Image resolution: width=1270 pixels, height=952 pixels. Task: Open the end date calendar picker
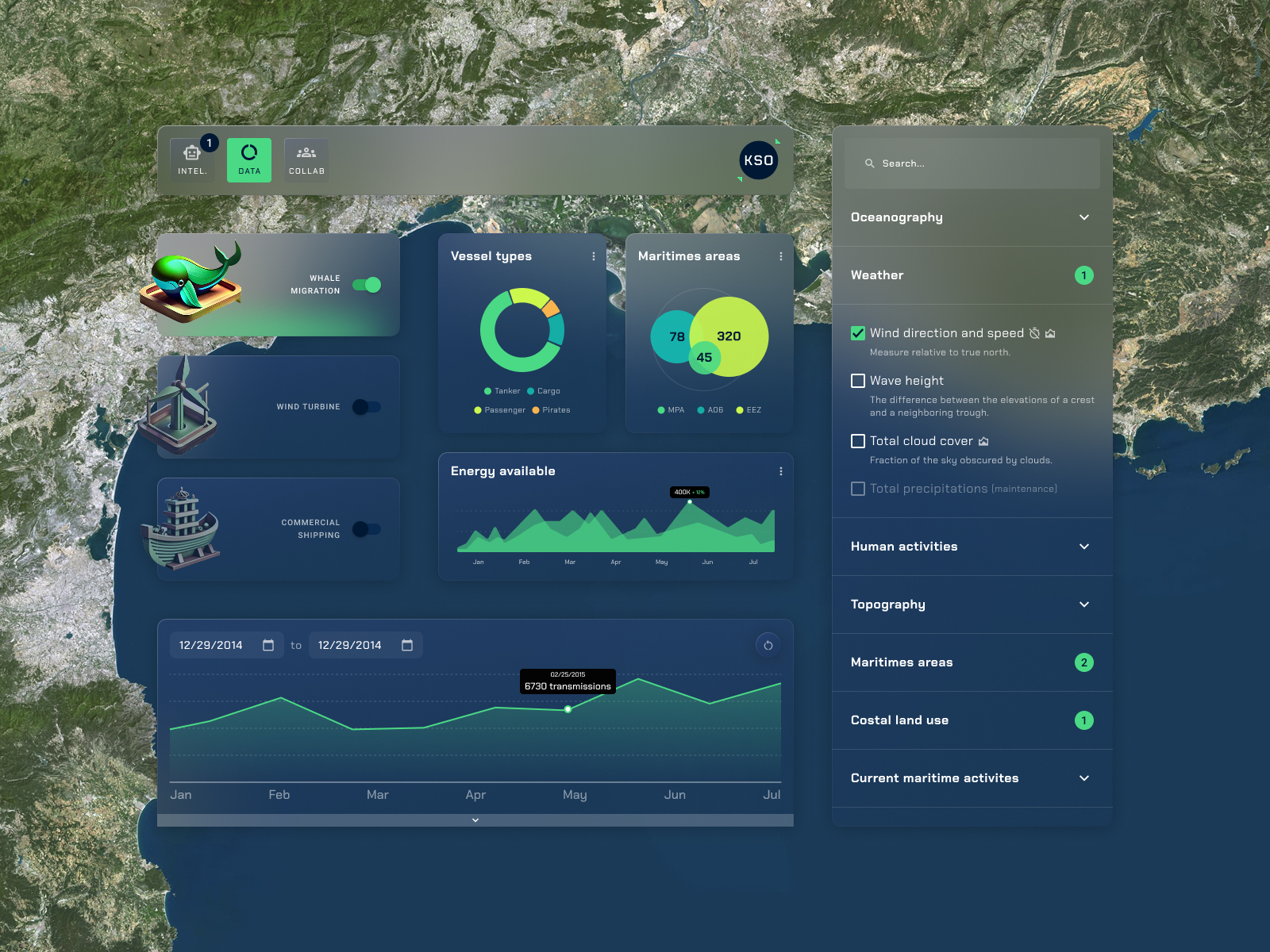(407, 645)
